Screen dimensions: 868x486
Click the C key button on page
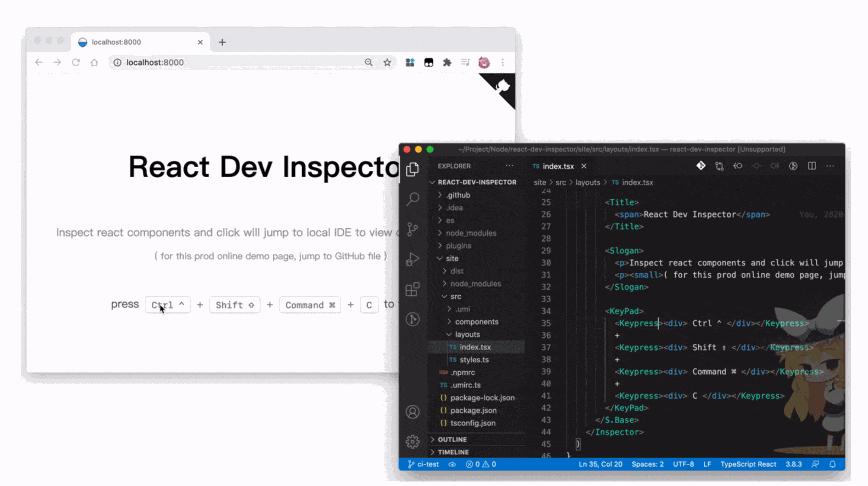click(369, 304)
